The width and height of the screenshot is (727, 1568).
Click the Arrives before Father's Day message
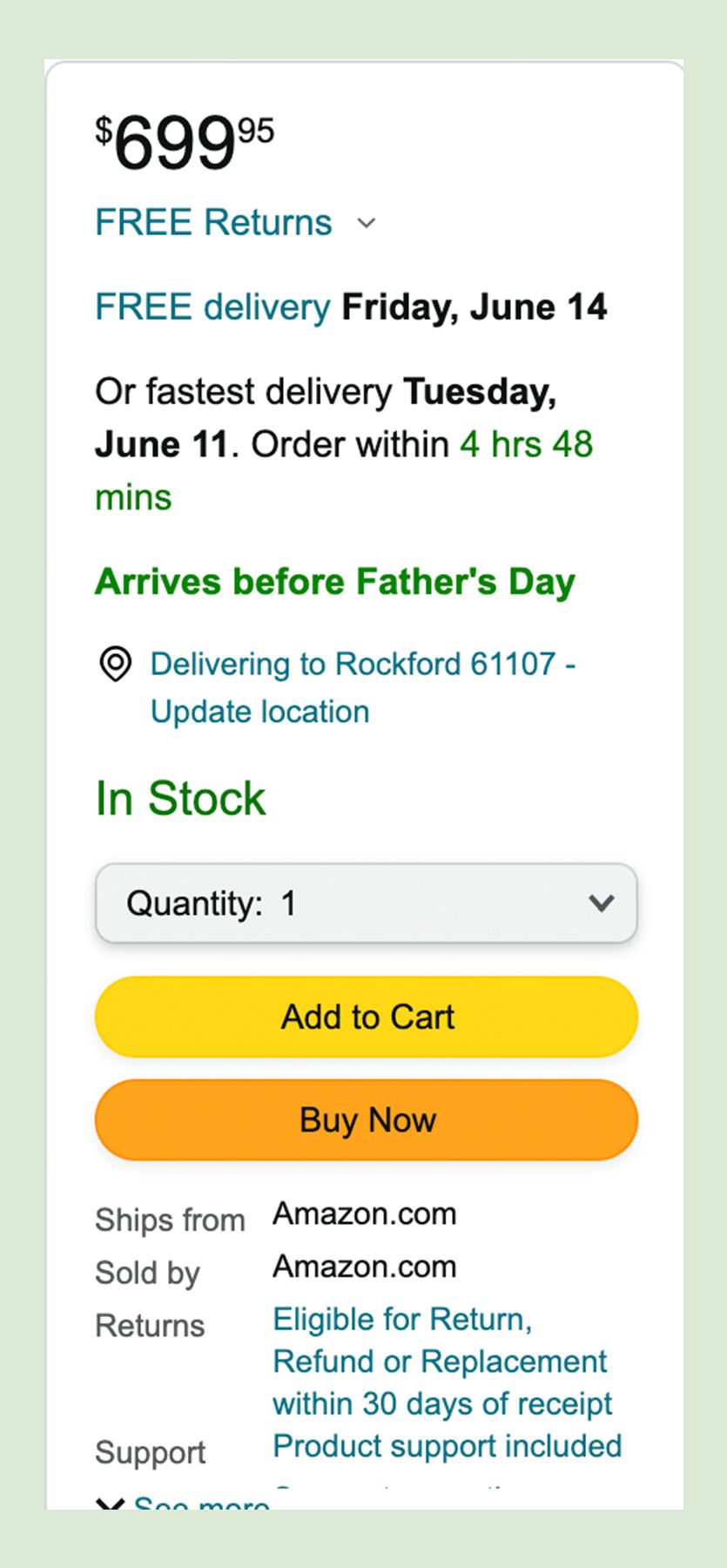pyautogui.click(x=334, y=582)
